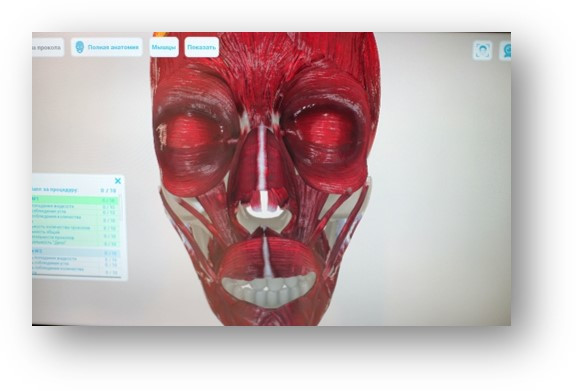
Task: Click the partially visible icon at top-right edge
Action: (x=506, y=50)
